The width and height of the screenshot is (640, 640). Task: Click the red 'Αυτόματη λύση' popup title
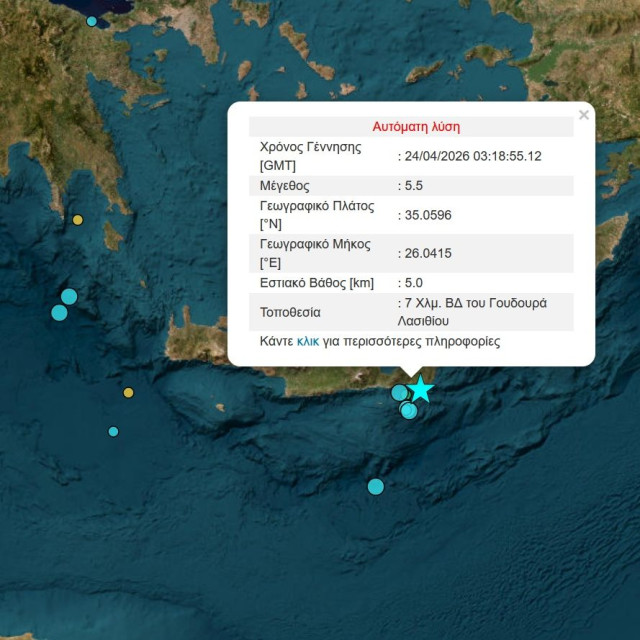click(416, 127)
